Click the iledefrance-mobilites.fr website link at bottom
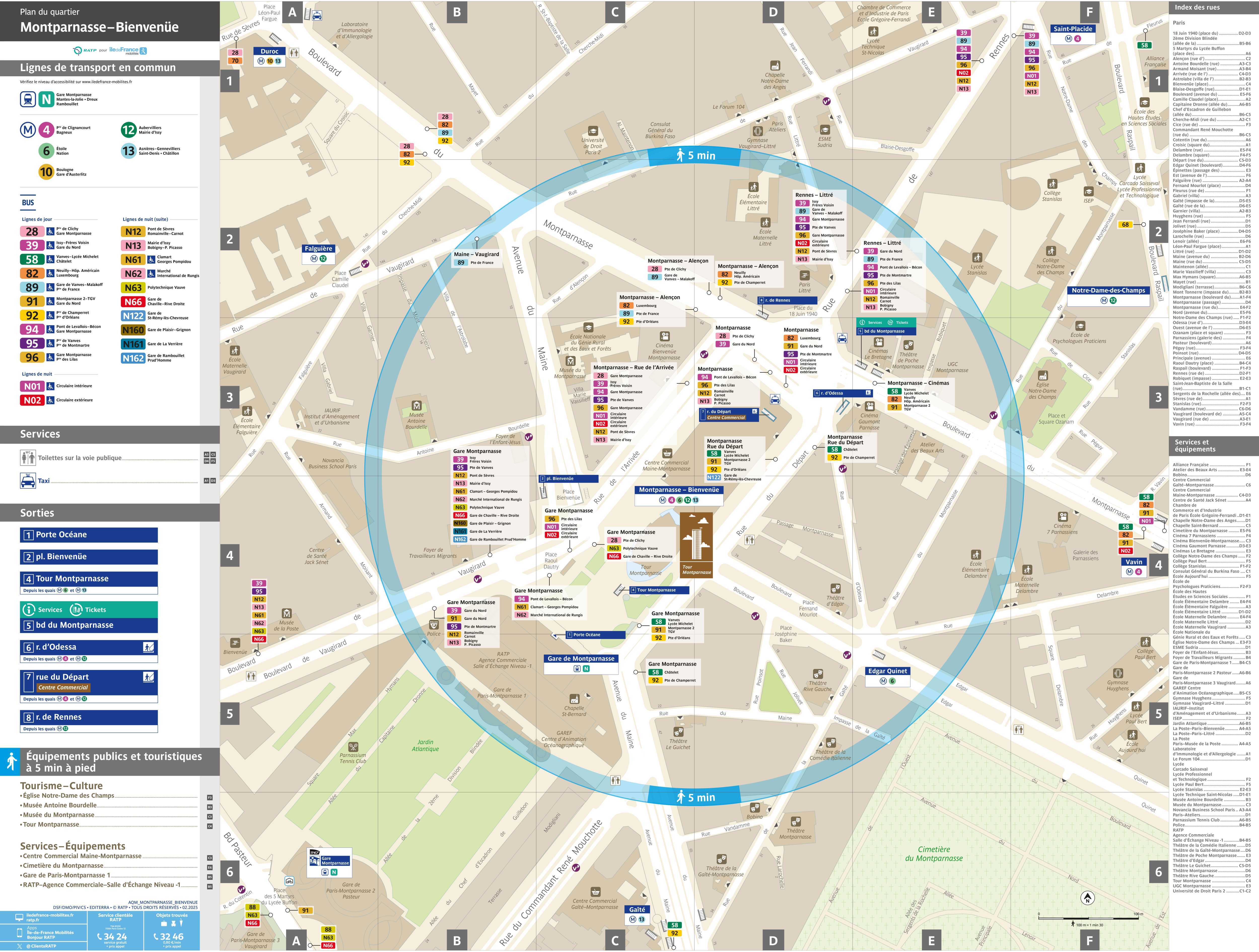 pyautogui.click(x=50, y=915)
